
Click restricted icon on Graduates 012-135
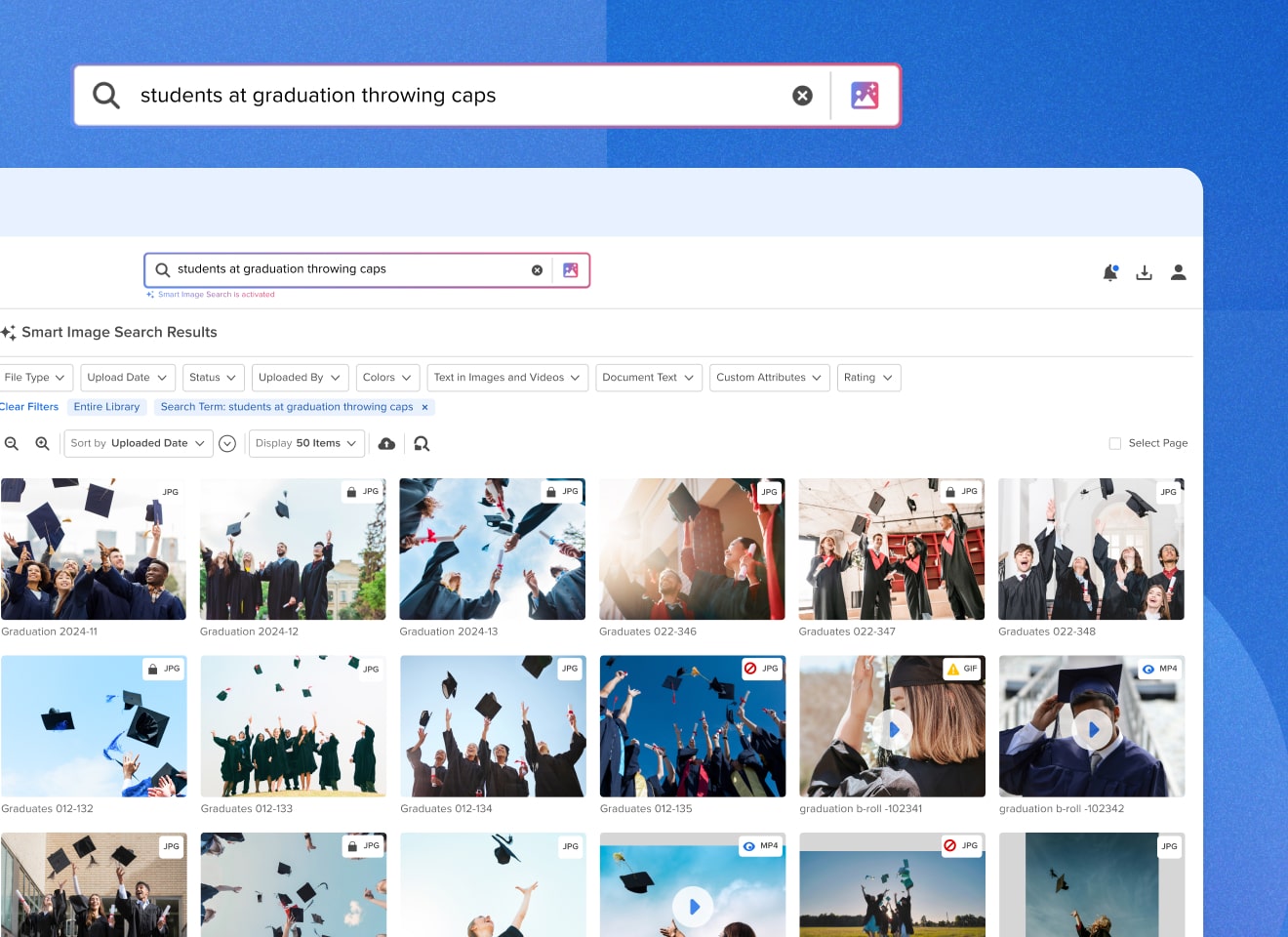(x=750, y=669)
